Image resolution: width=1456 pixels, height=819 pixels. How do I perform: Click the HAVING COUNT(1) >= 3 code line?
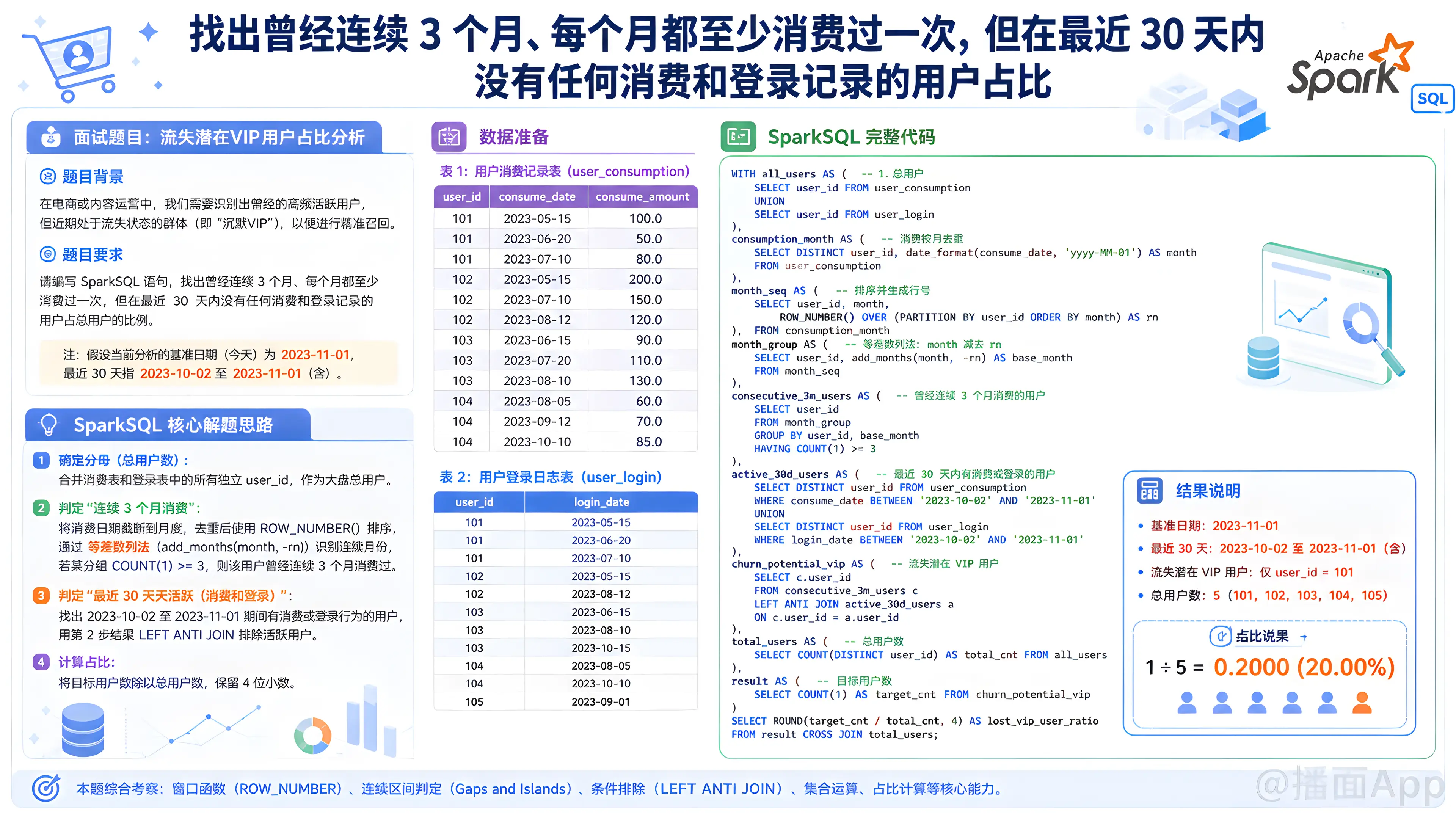point(815,449)
